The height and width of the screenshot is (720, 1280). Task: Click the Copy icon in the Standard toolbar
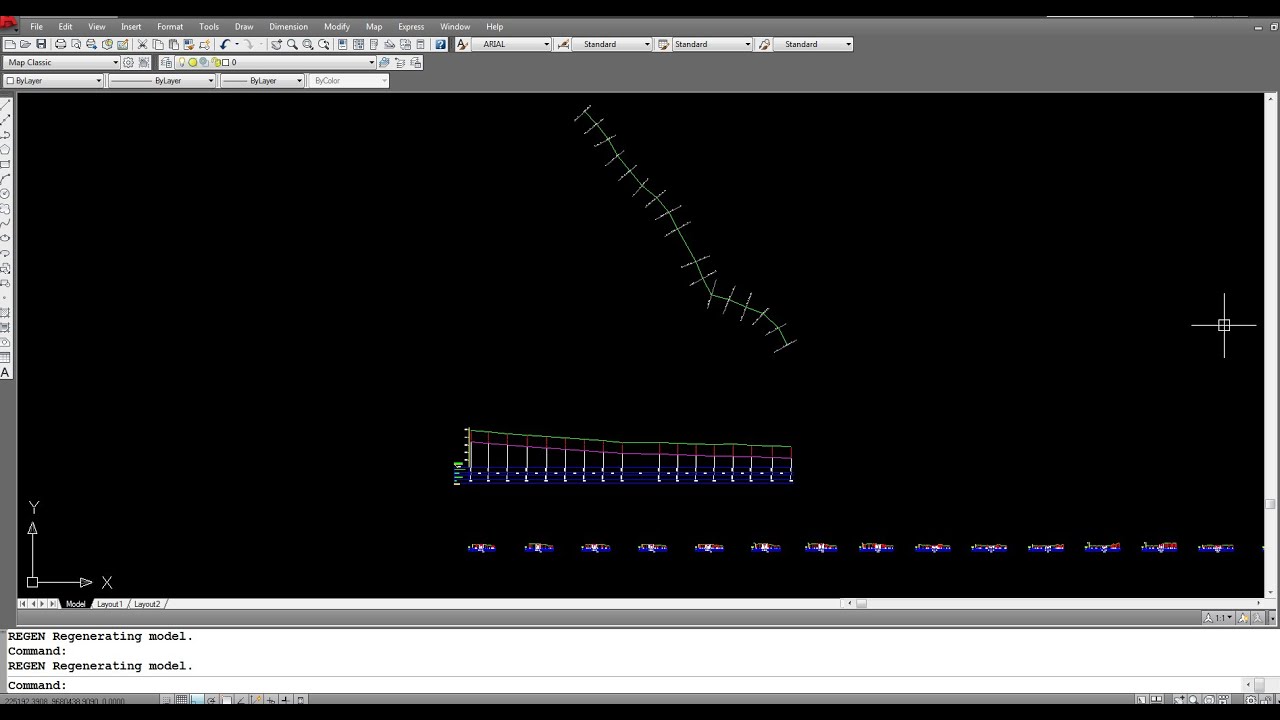click(x=158, y=44)
